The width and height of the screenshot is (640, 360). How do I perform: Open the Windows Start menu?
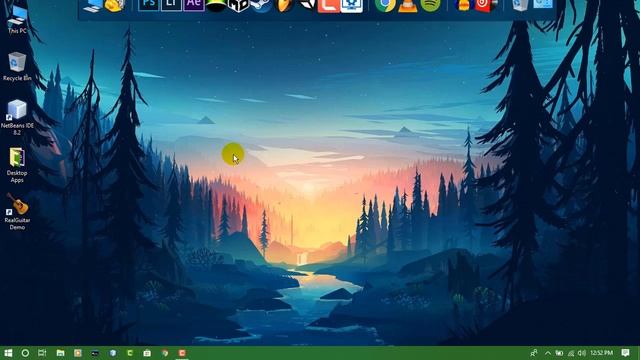8,353
